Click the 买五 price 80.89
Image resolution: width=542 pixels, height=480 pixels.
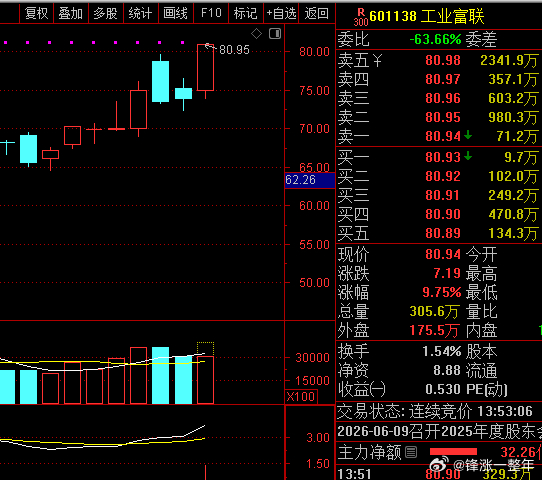[x=443, y=234]
